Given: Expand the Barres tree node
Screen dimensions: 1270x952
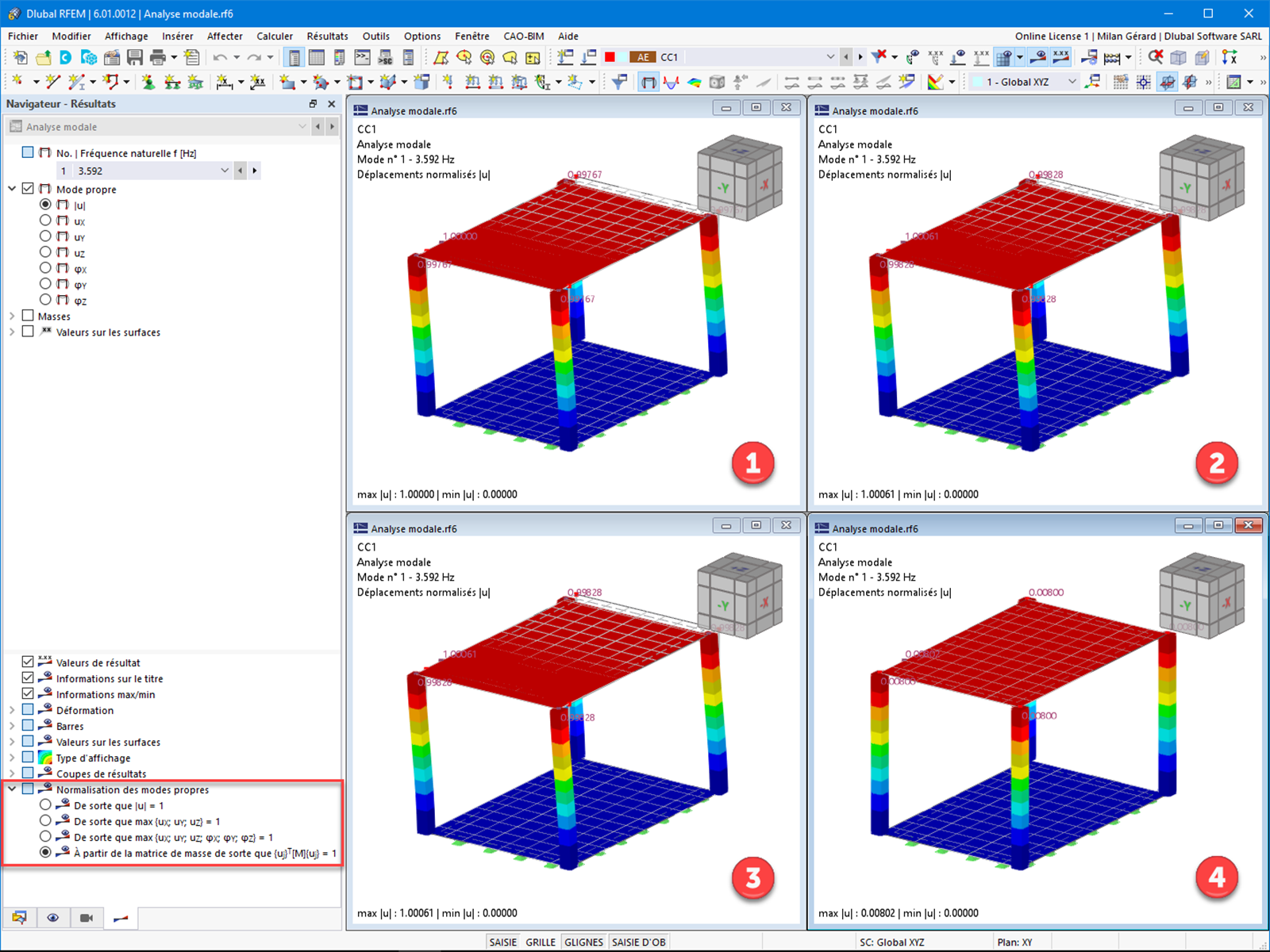Looking at the screenshot, I should (11, 725).
